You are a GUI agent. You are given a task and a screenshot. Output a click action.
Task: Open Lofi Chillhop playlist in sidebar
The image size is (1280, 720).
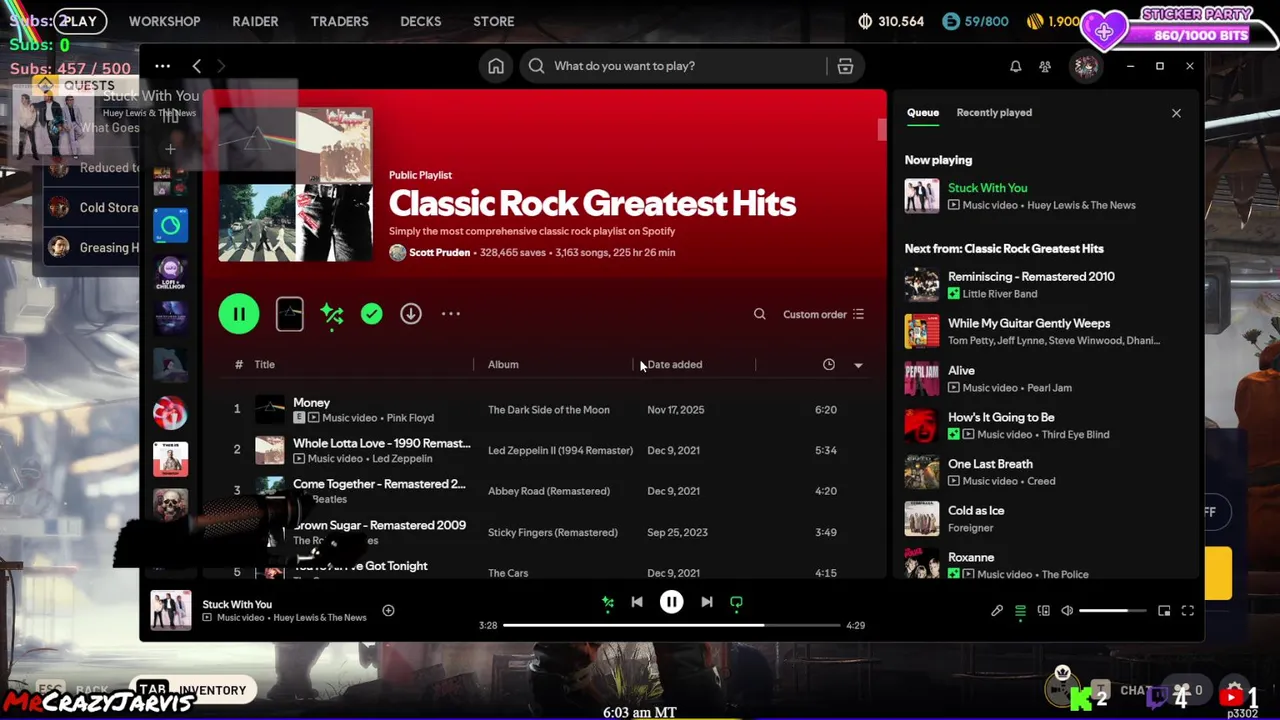point(170,272)
